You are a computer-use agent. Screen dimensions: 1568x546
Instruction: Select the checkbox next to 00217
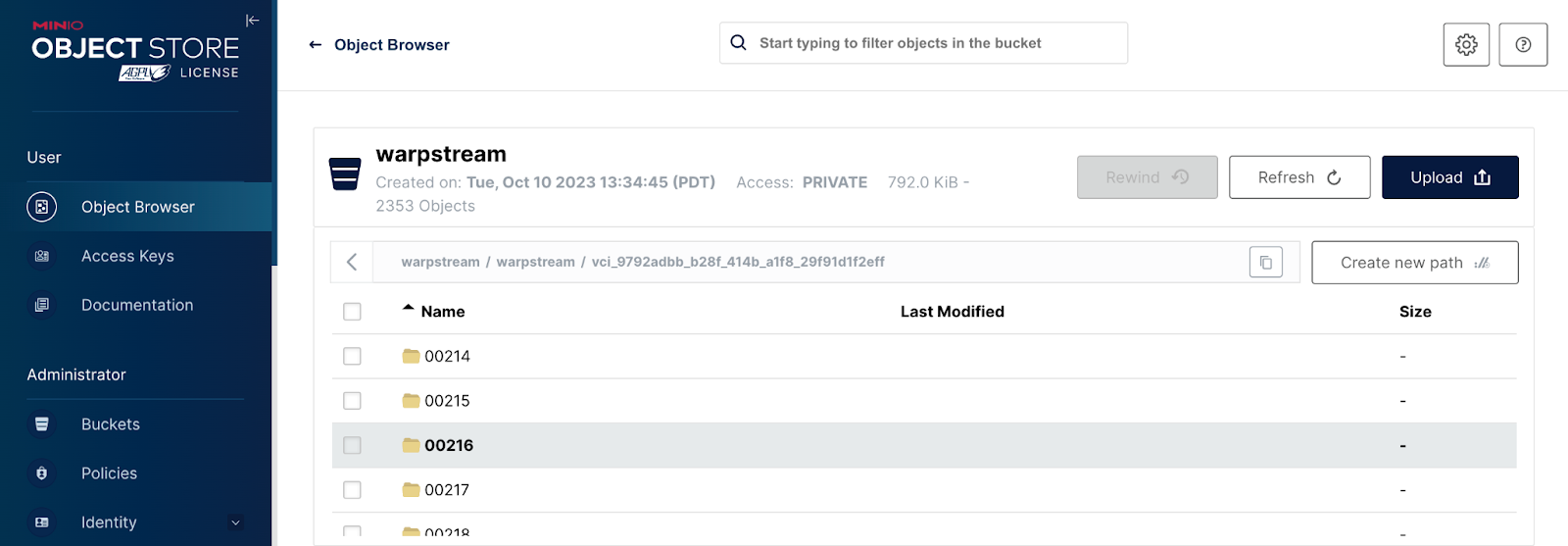(353, 490)
